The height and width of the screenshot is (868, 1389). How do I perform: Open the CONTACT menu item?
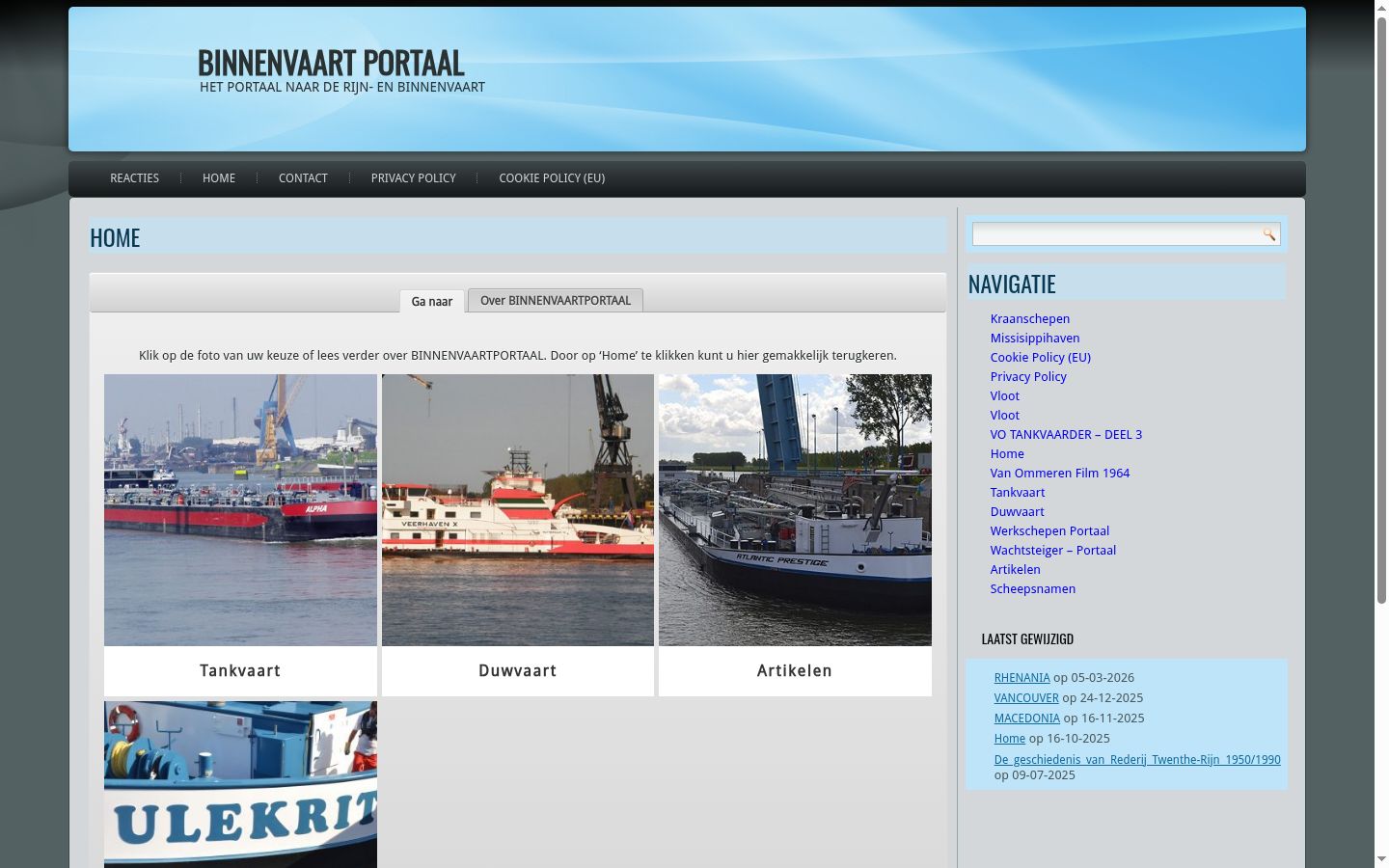point(303,178)
